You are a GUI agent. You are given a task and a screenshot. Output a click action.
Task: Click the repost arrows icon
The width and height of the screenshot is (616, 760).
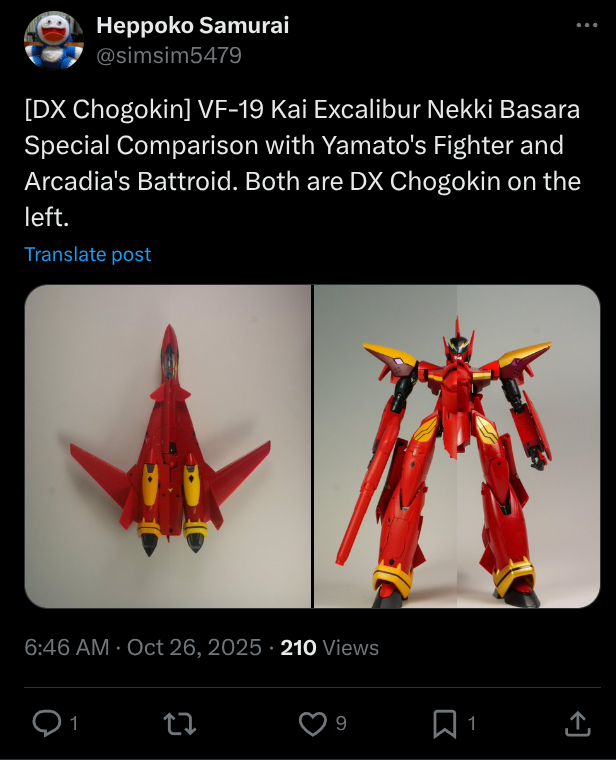[180, 724]
